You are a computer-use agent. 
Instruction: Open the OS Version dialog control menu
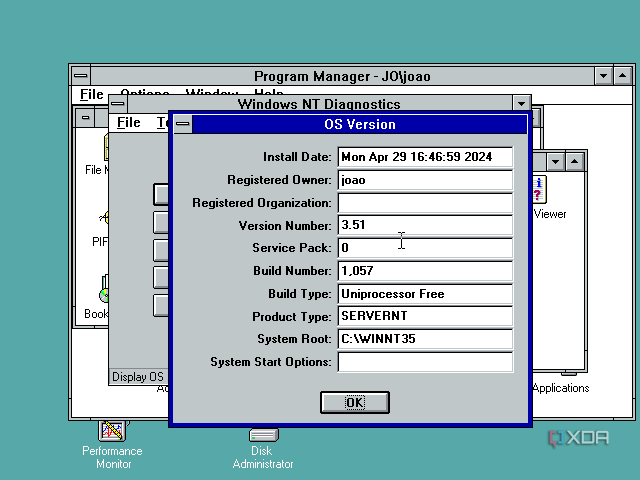point(182,124)
